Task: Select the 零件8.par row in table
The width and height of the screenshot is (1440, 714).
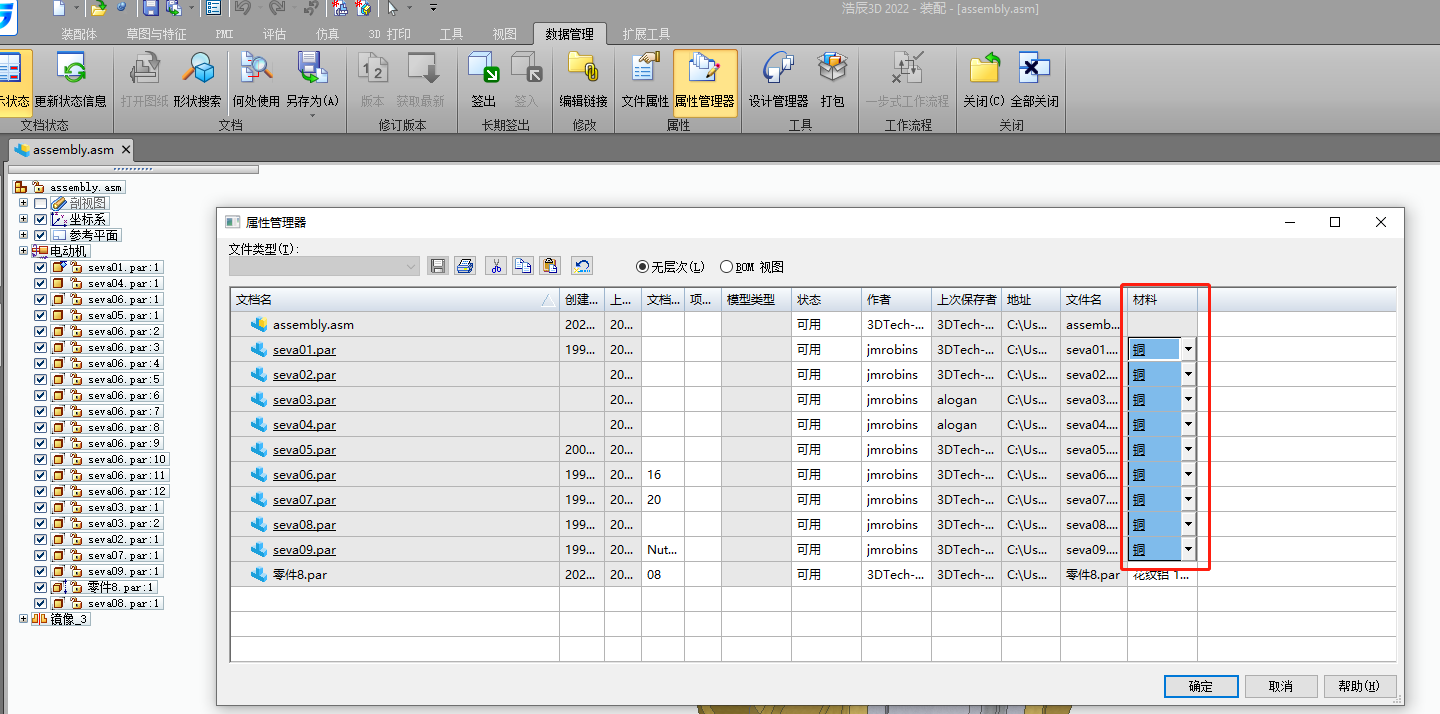Action: coord(813,574)
